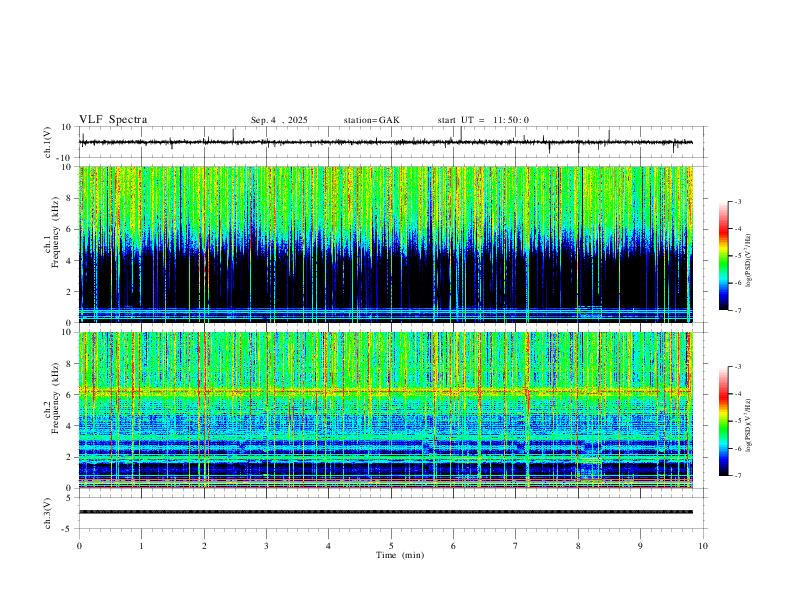Click the "-3" tick on ch.1 colorbar
The image size is (792, 612).
(x=737, y=201)
